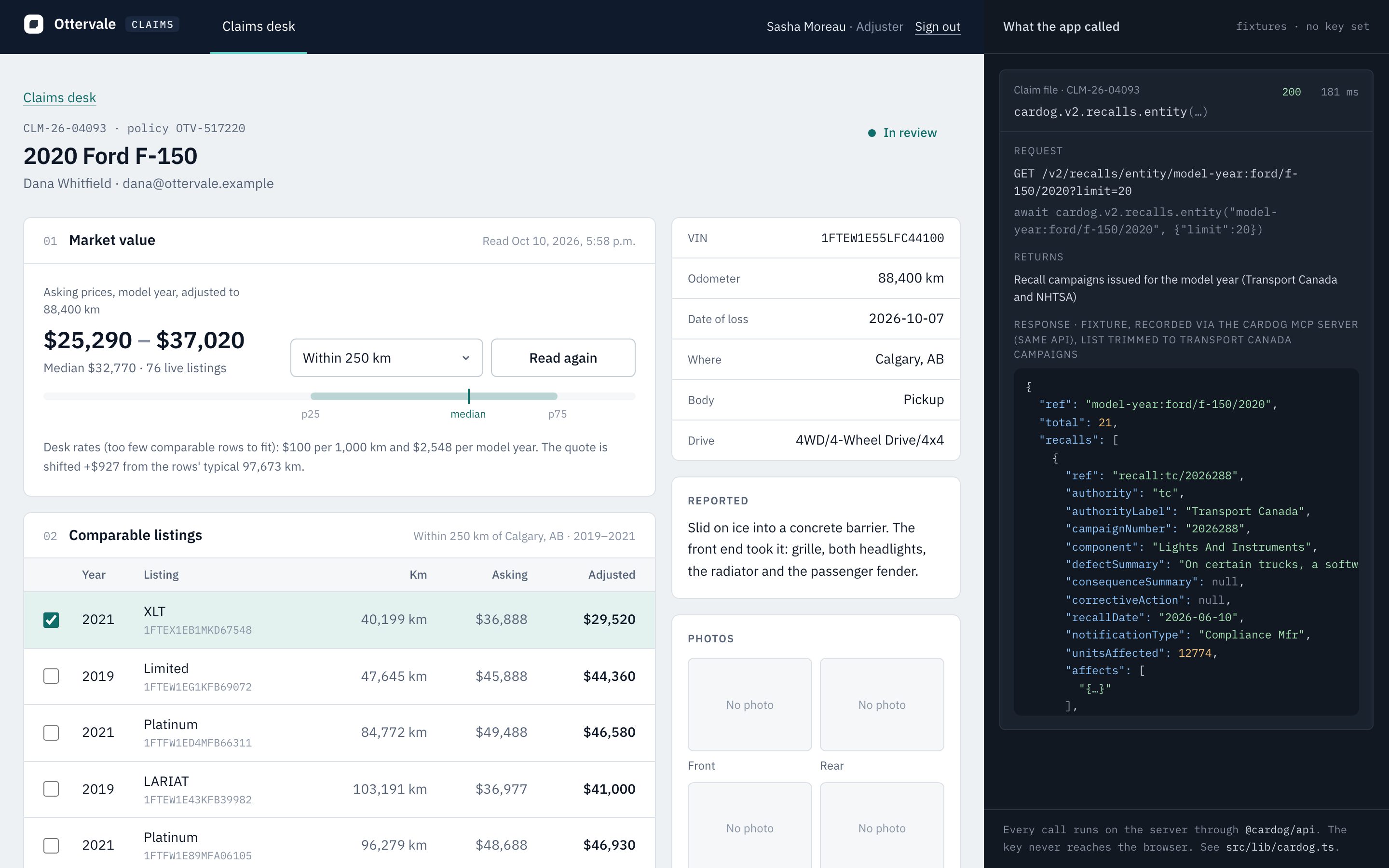
Task: Check the Platinum 84,772 km listing checkbox
Action: 51,732
